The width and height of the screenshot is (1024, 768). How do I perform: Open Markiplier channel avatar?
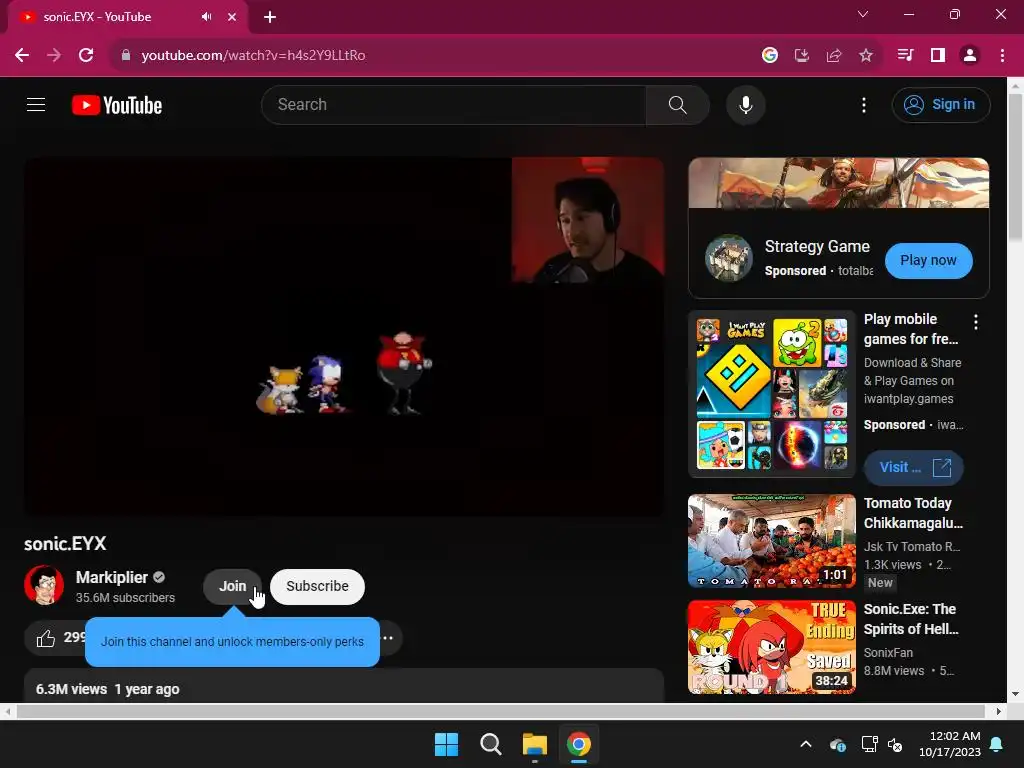tap(44, 585)
